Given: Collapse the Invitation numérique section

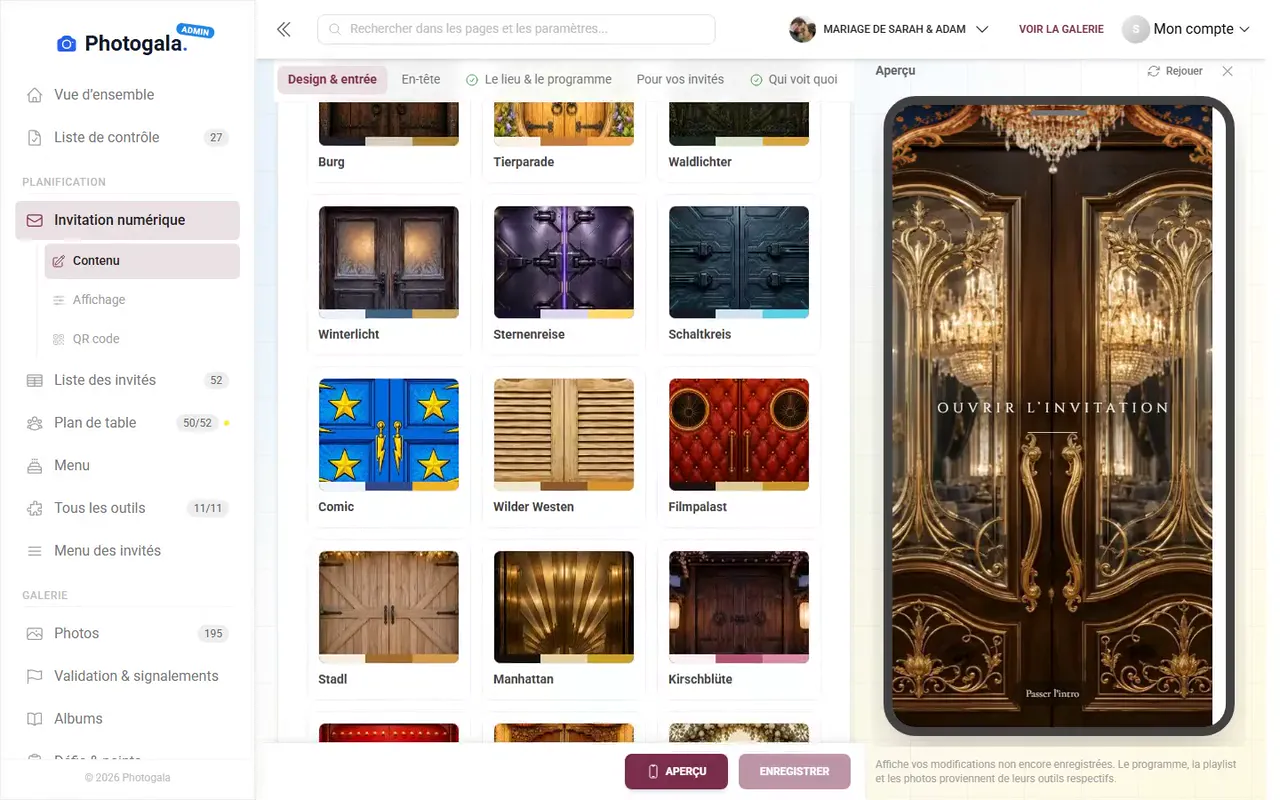Looking at the screenshot, I should [128, 220].
